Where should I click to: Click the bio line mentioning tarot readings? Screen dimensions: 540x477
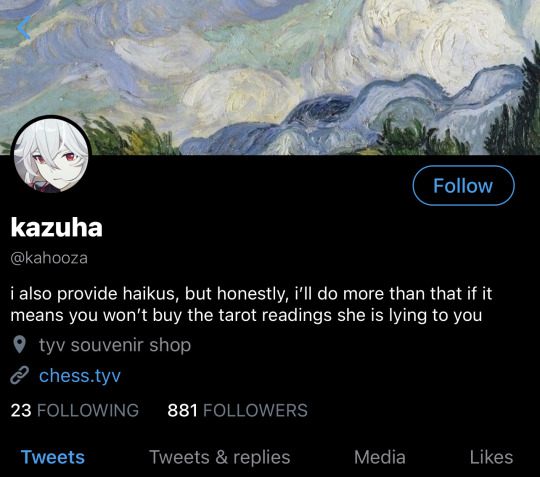pyautogui.click(x=246, y=315)
